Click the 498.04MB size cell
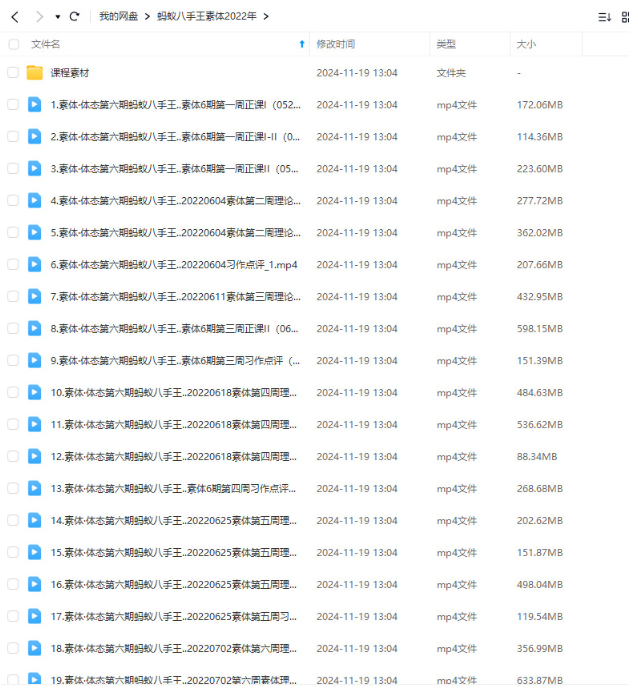 tap(540, 584)
